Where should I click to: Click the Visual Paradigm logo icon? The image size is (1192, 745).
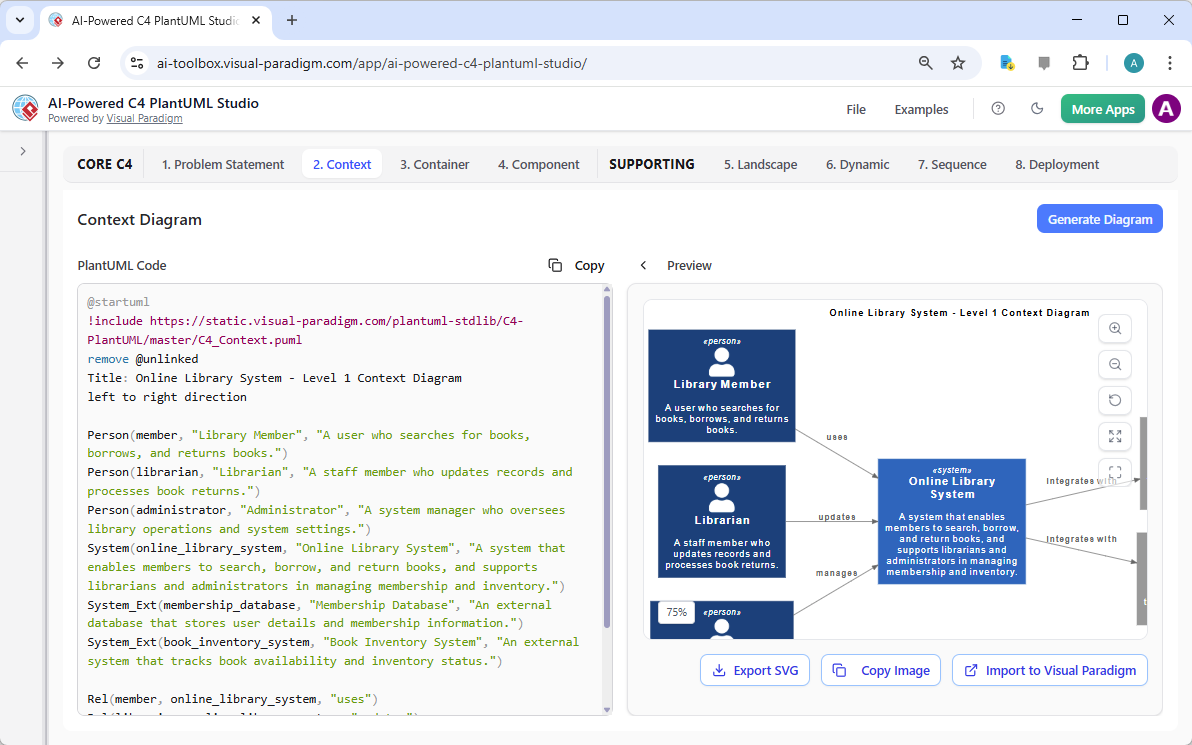[x=24, y=109]
